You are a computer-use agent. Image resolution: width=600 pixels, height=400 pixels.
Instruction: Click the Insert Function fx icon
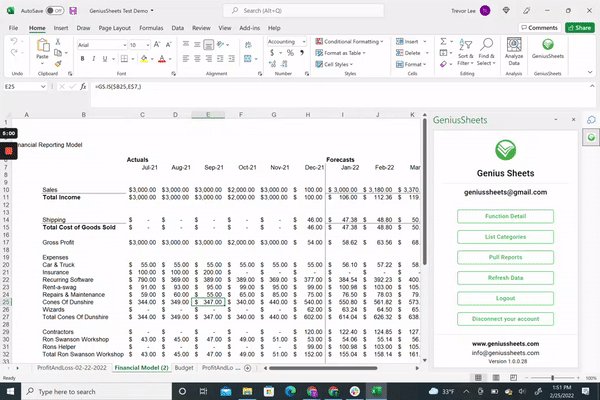tap(83, 87)
